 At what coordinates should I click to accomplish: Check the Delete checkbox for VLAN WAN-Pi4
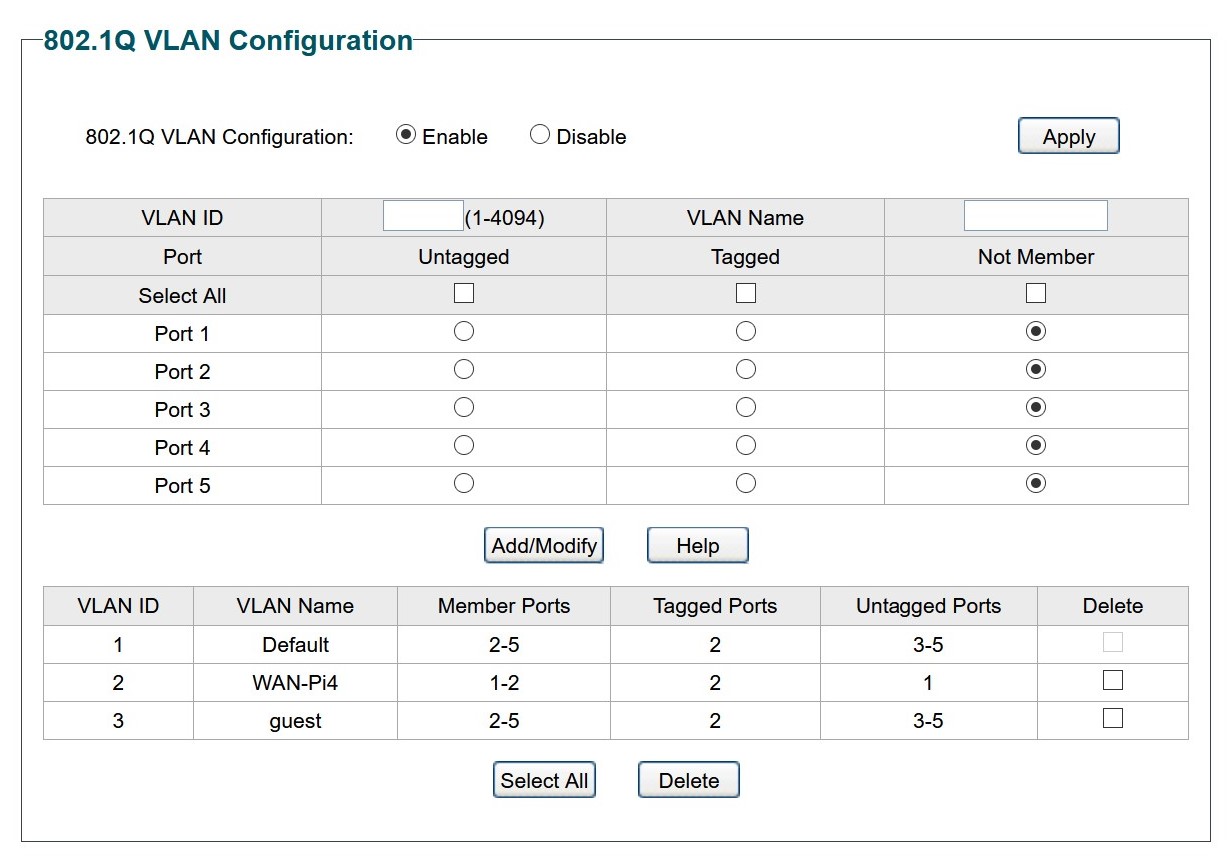pos(1112,679)
